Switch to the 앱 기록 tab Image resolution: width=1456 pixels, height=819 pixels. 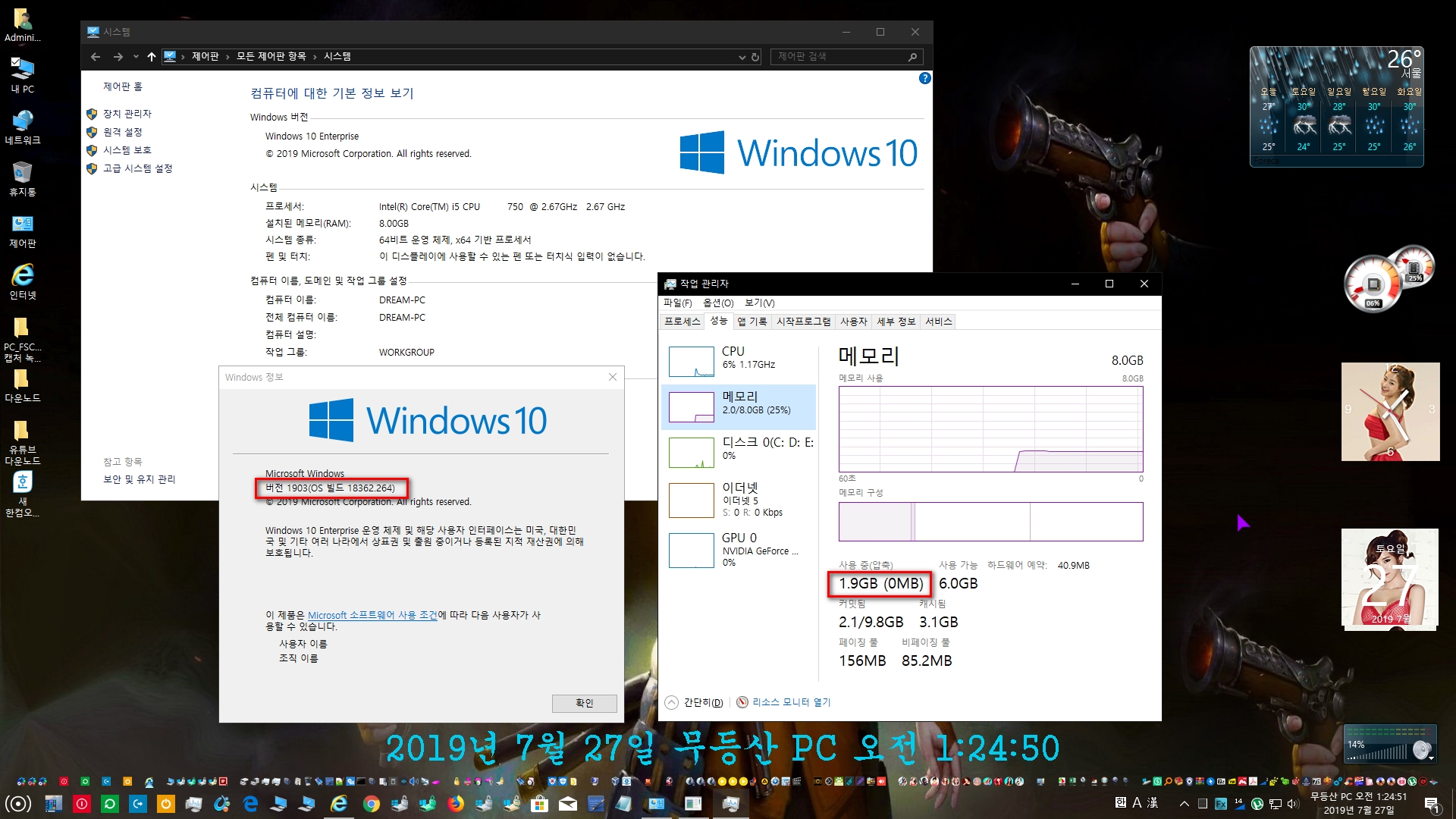coord(752,322)
